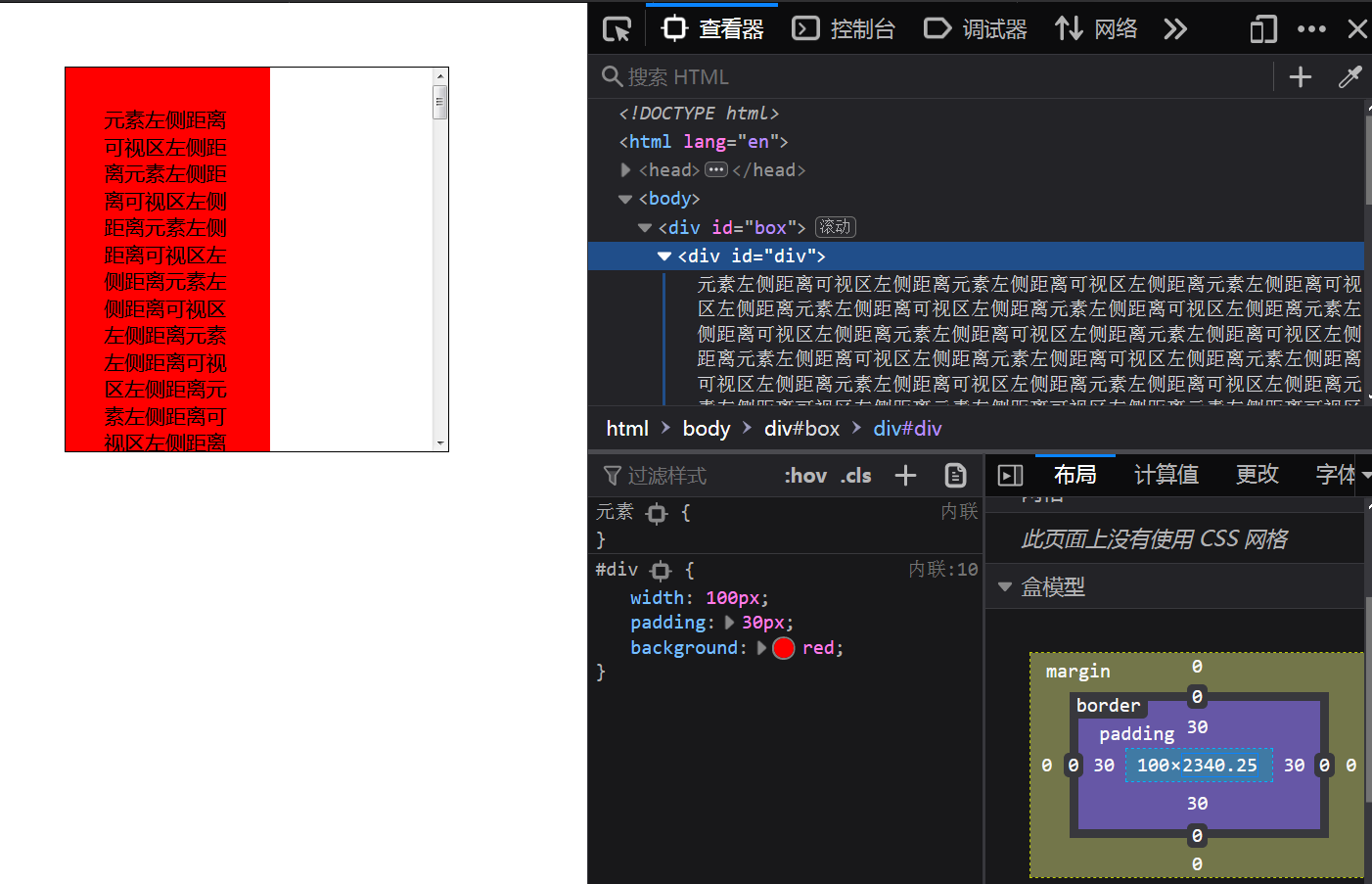Add a new style rule plus icon
Screen dimensions: 1372x884
906,476
